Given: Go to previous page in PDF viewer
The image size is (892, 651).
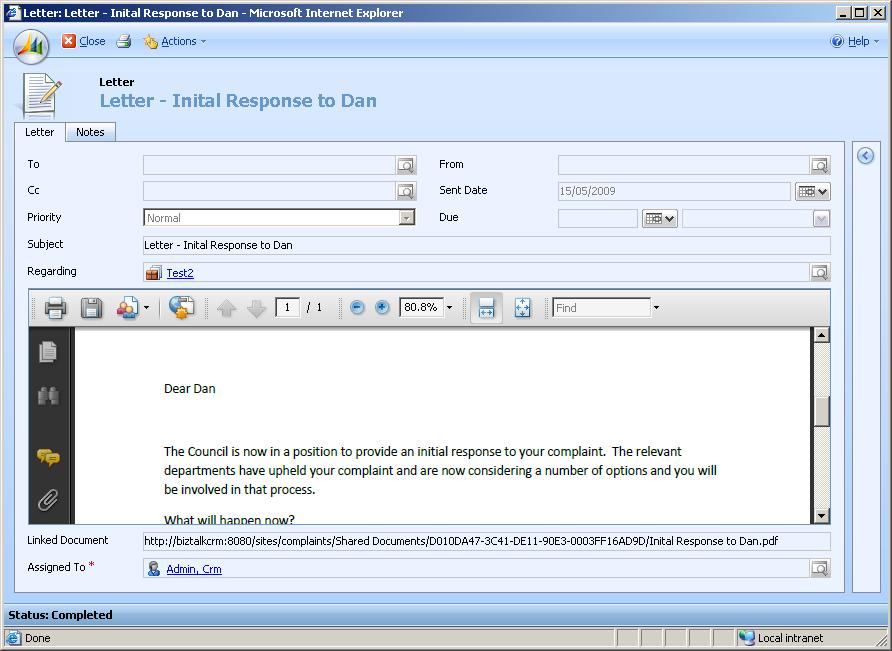Looking at the screenshot, I should [x=226, y=308].
